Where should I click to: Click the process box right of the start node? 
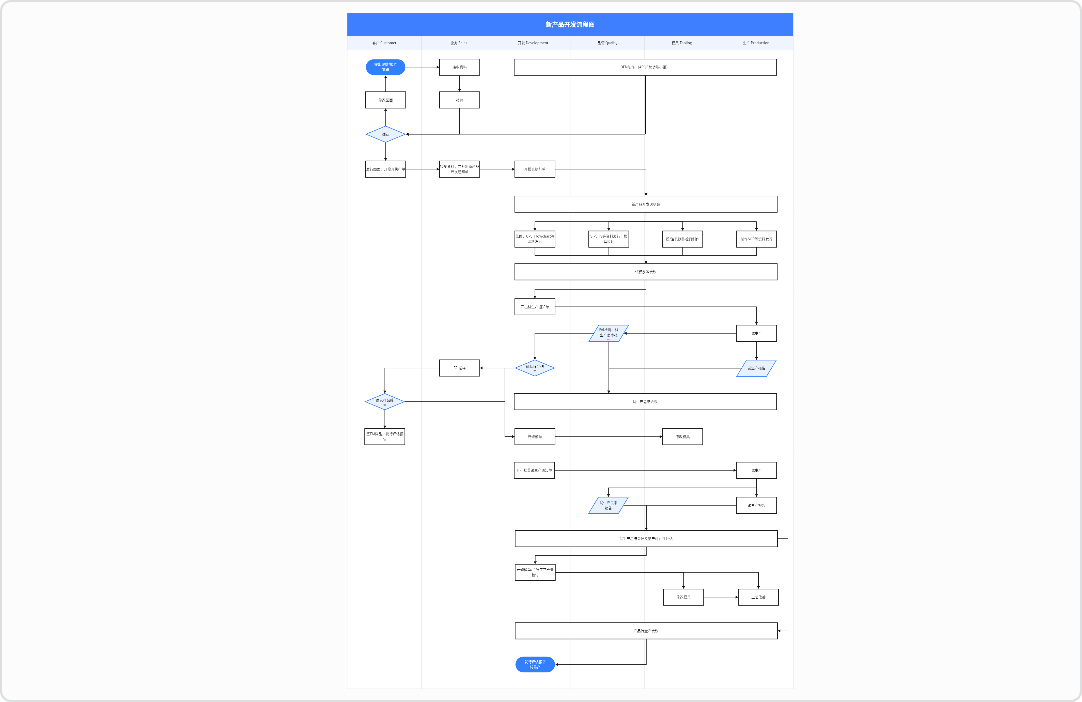tap(459, 67)
